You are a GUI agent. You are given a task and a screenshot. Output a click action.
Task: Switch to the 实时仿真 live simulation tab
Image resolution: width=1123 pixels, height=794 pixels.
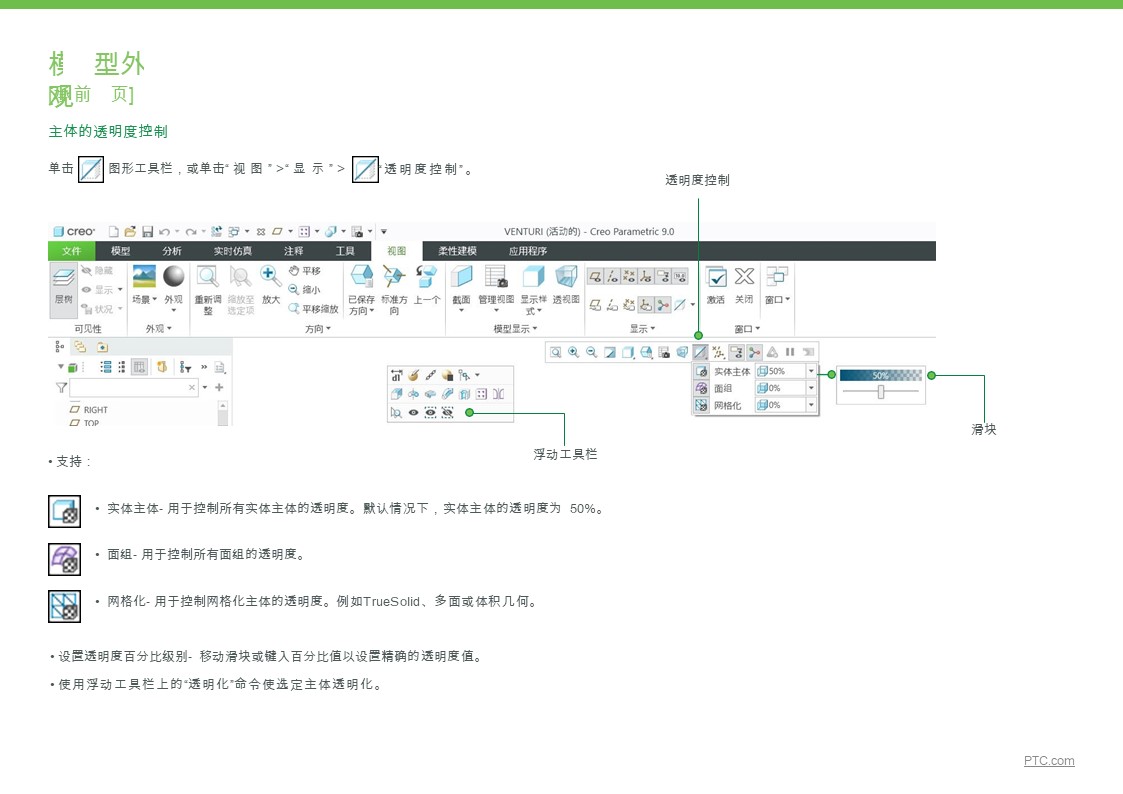point(233,251)
